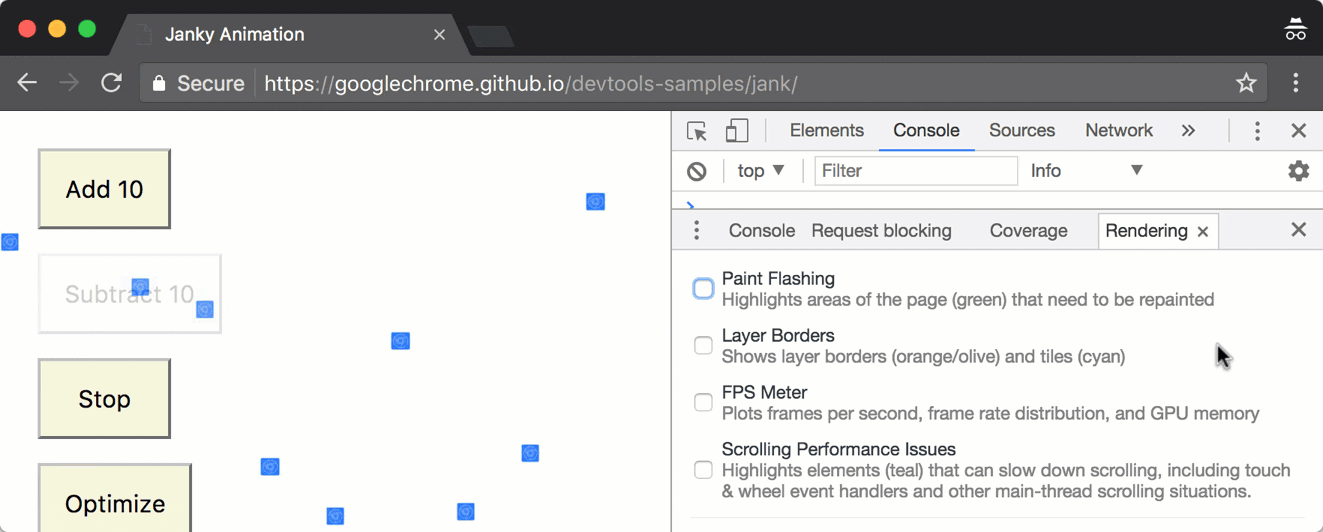
Task: Open the drawer three-dot menu
Action: click(697, 231)
